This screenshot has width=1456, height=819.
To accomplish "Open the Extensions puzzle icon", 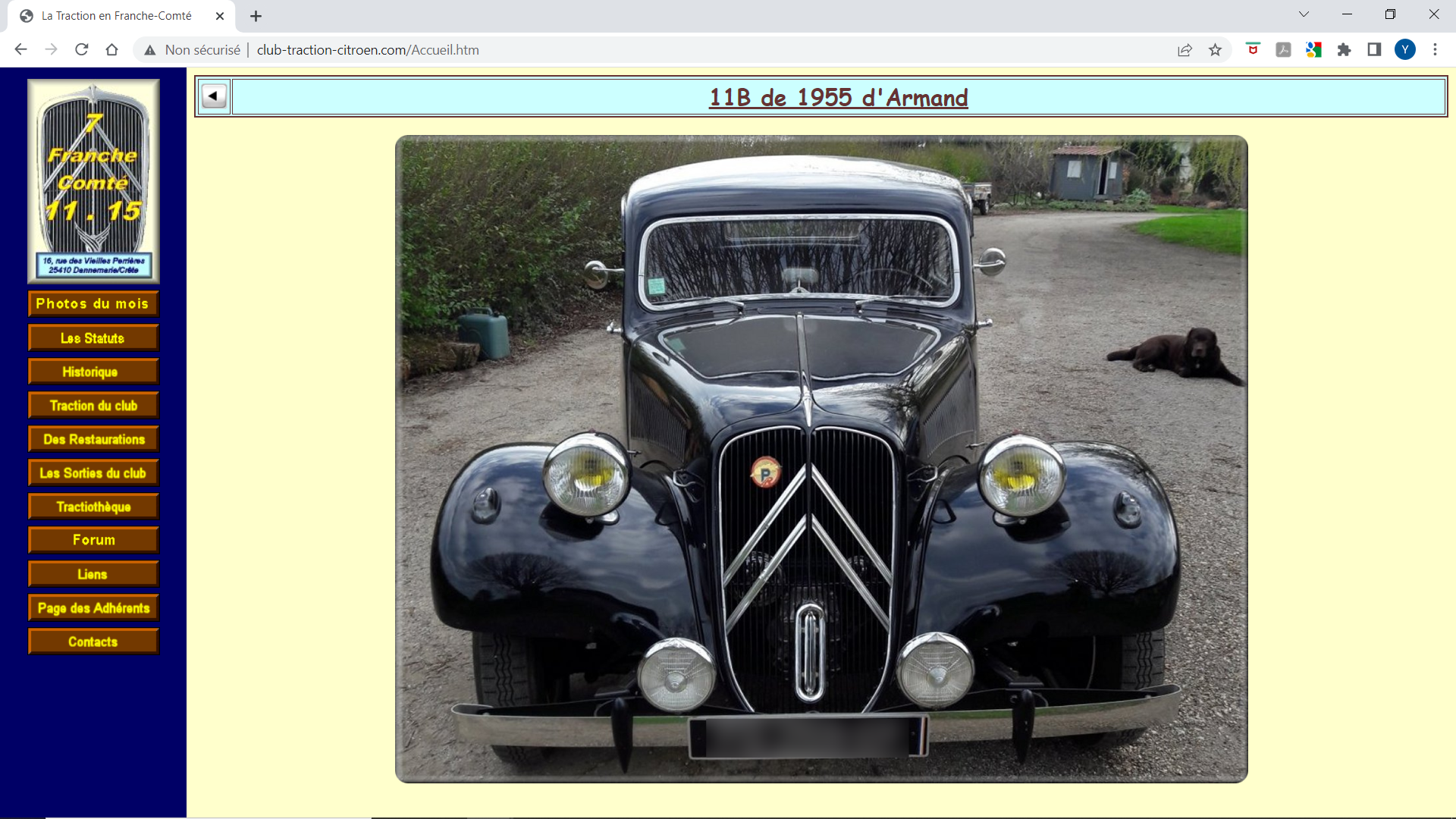I will 1344,50.
